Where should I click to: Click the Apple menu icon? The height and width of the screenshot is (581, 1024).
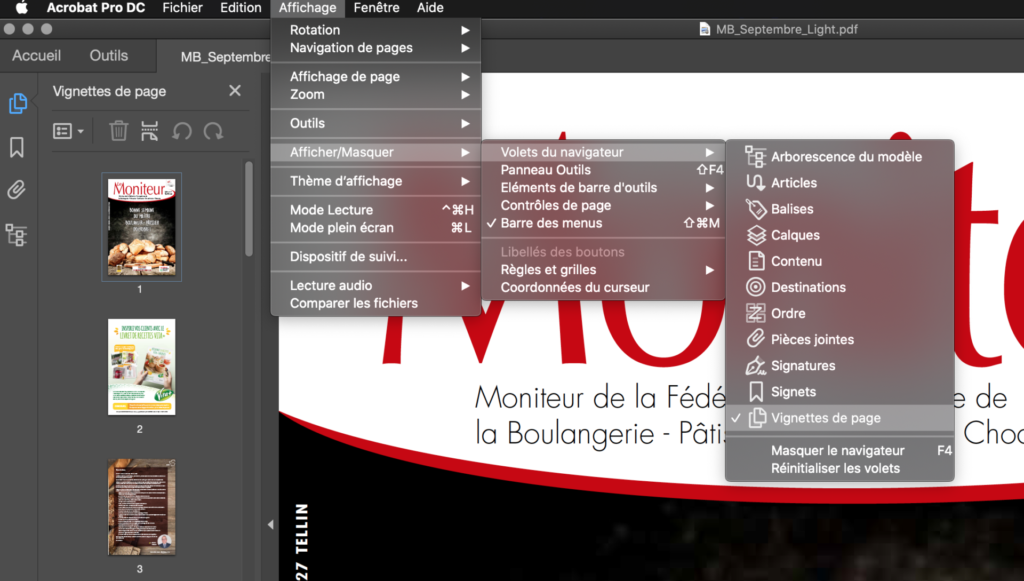(x=21, y=8)
